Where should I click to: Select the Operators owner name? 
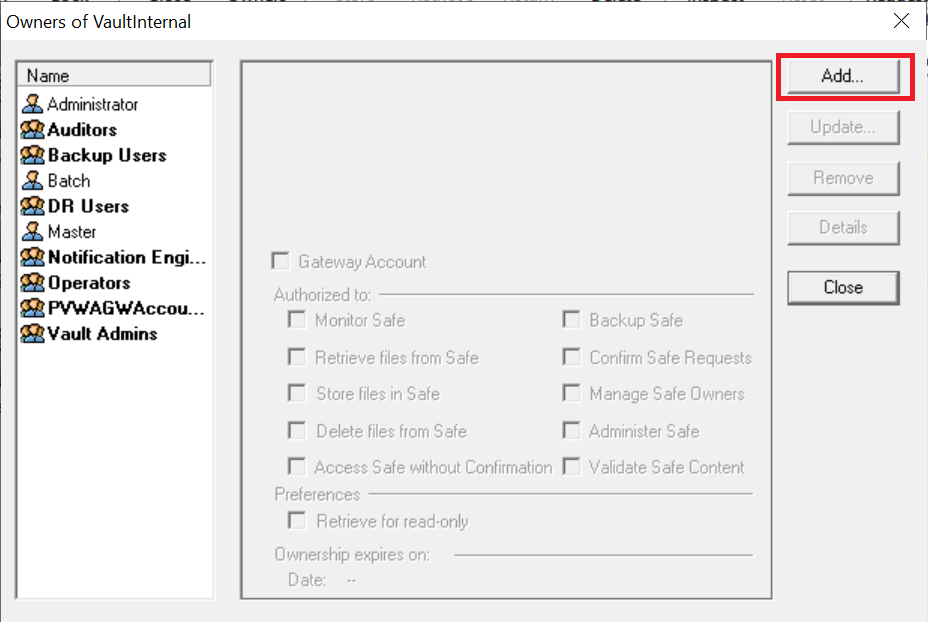89,283
